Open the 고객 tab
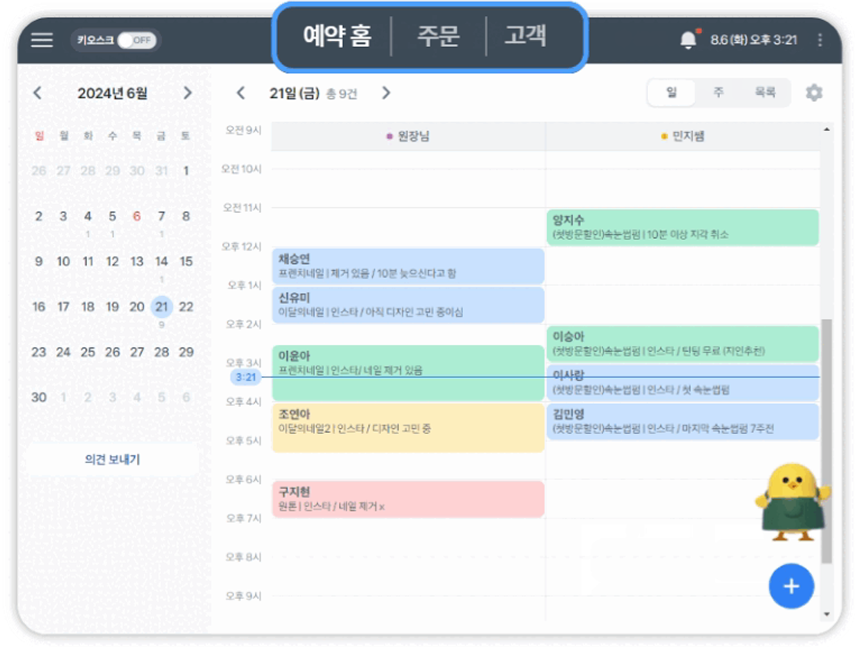Screen dimensions: 855x647 tap(525, 37)
